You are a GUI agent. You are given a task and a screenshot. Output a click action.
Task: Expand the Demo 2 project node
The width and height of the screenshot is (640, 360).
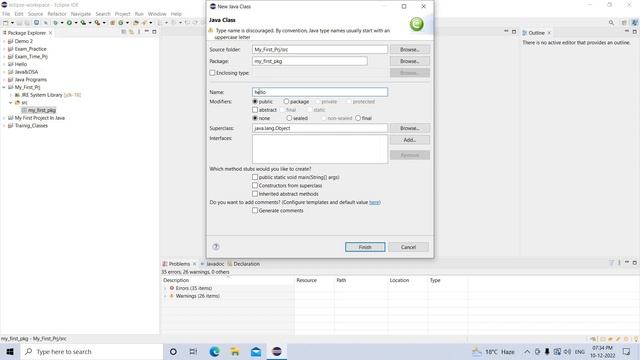point(4,41)
